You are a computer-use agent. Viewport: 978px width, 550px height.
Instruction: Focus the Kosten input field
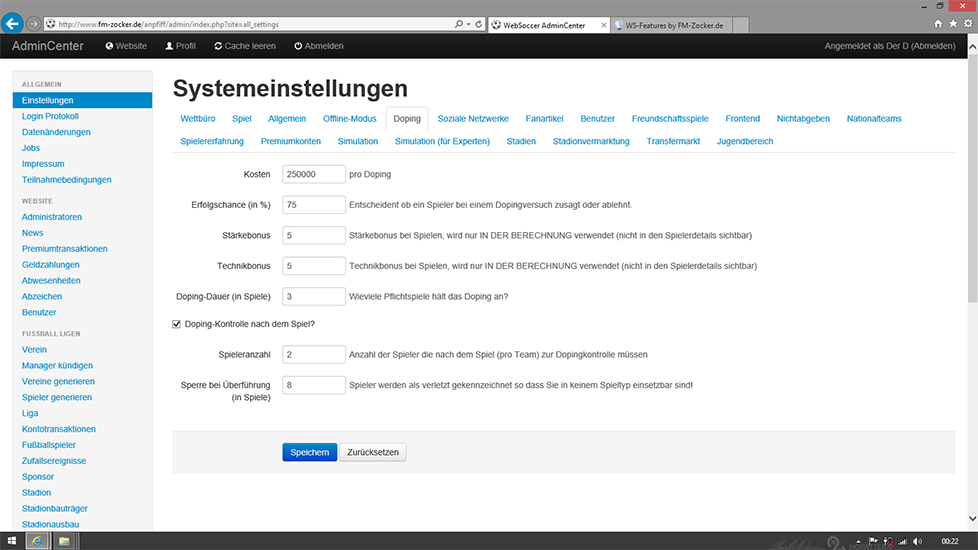[314, 174]
